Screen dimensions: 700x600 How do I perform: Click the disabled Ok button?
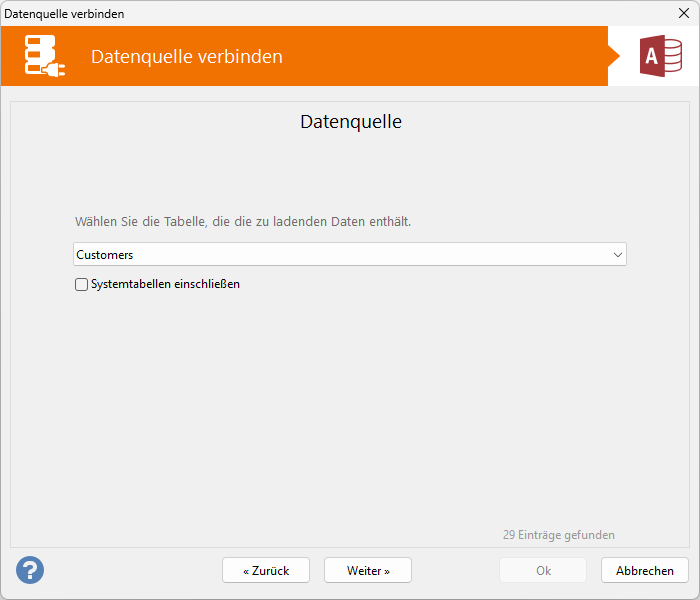pyautogui.click(x=543, y=570)
